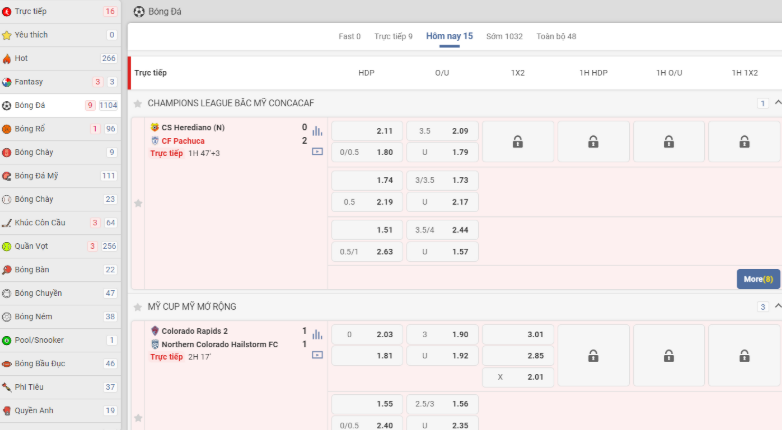Click Colorado Rapids 2 team name

195,331
